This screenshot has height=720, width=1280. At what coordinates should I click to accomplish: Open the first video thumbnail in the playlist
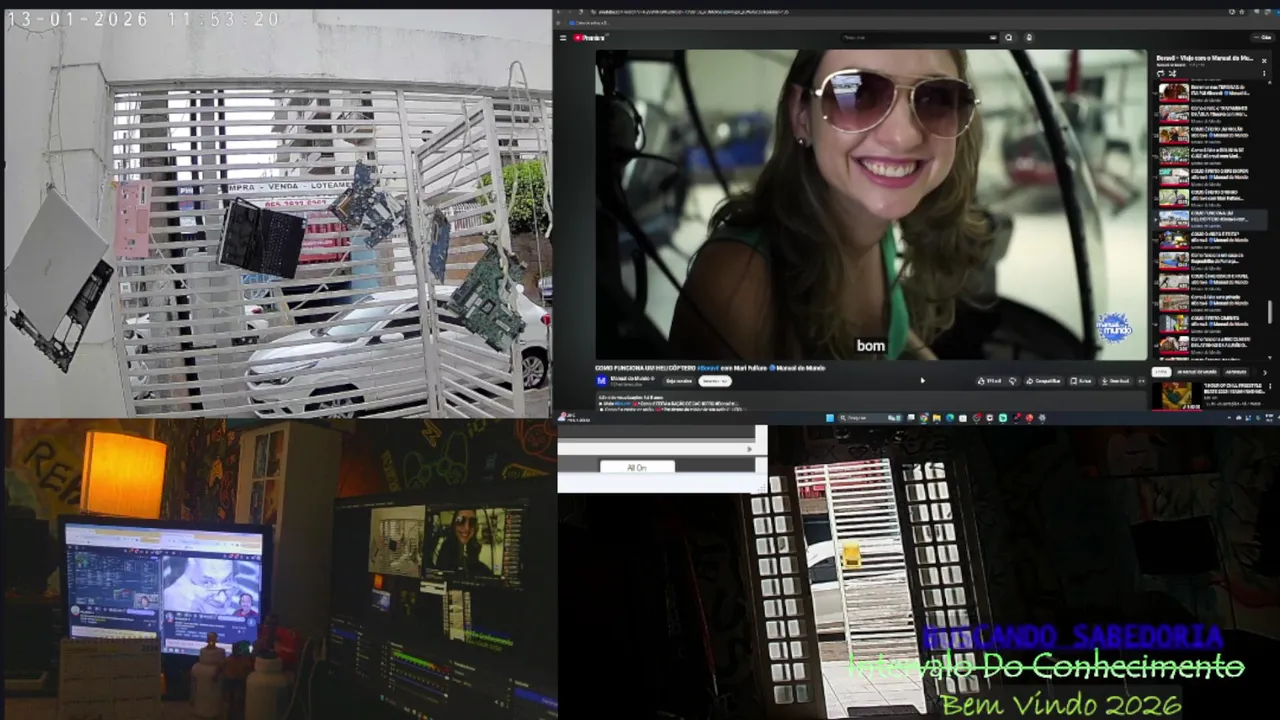pyautogui.click(x=1174, y=92)
